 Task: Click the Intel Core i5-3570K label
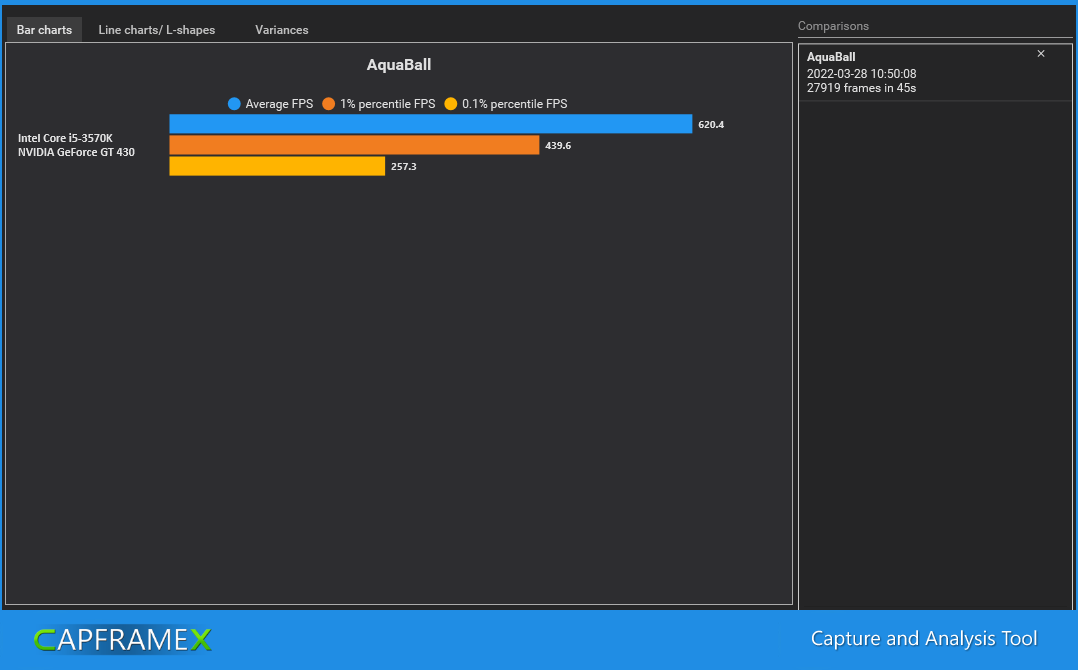65,138
